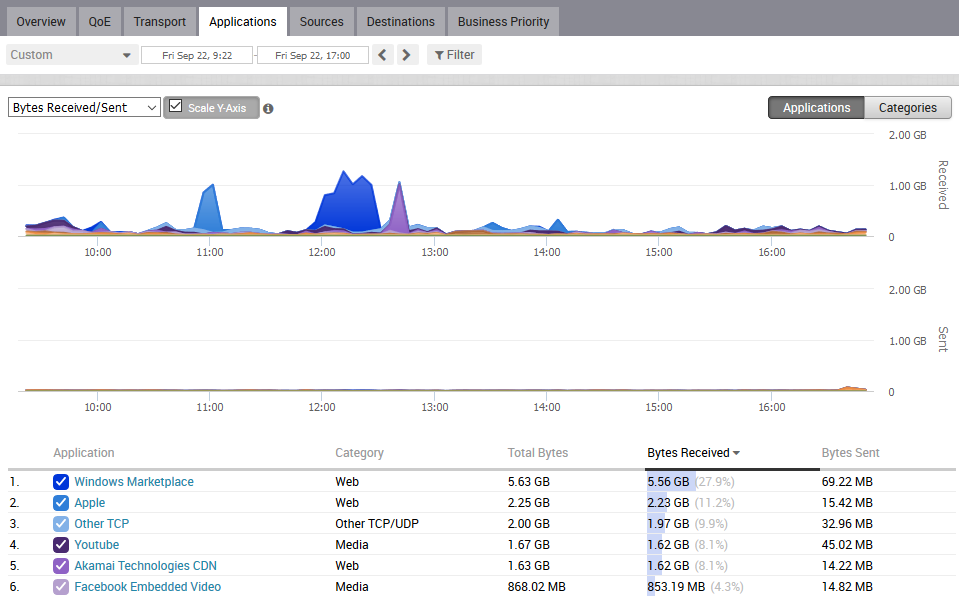
Task: Open the Filter options
Action: tap(454, 55)
